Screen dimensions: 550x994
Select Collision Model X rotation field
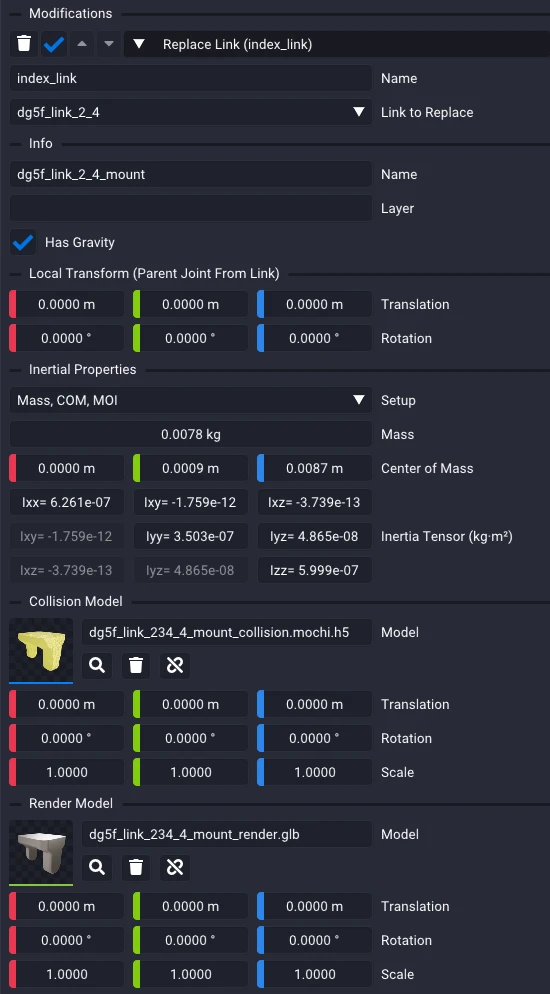(x=67, y=739)
